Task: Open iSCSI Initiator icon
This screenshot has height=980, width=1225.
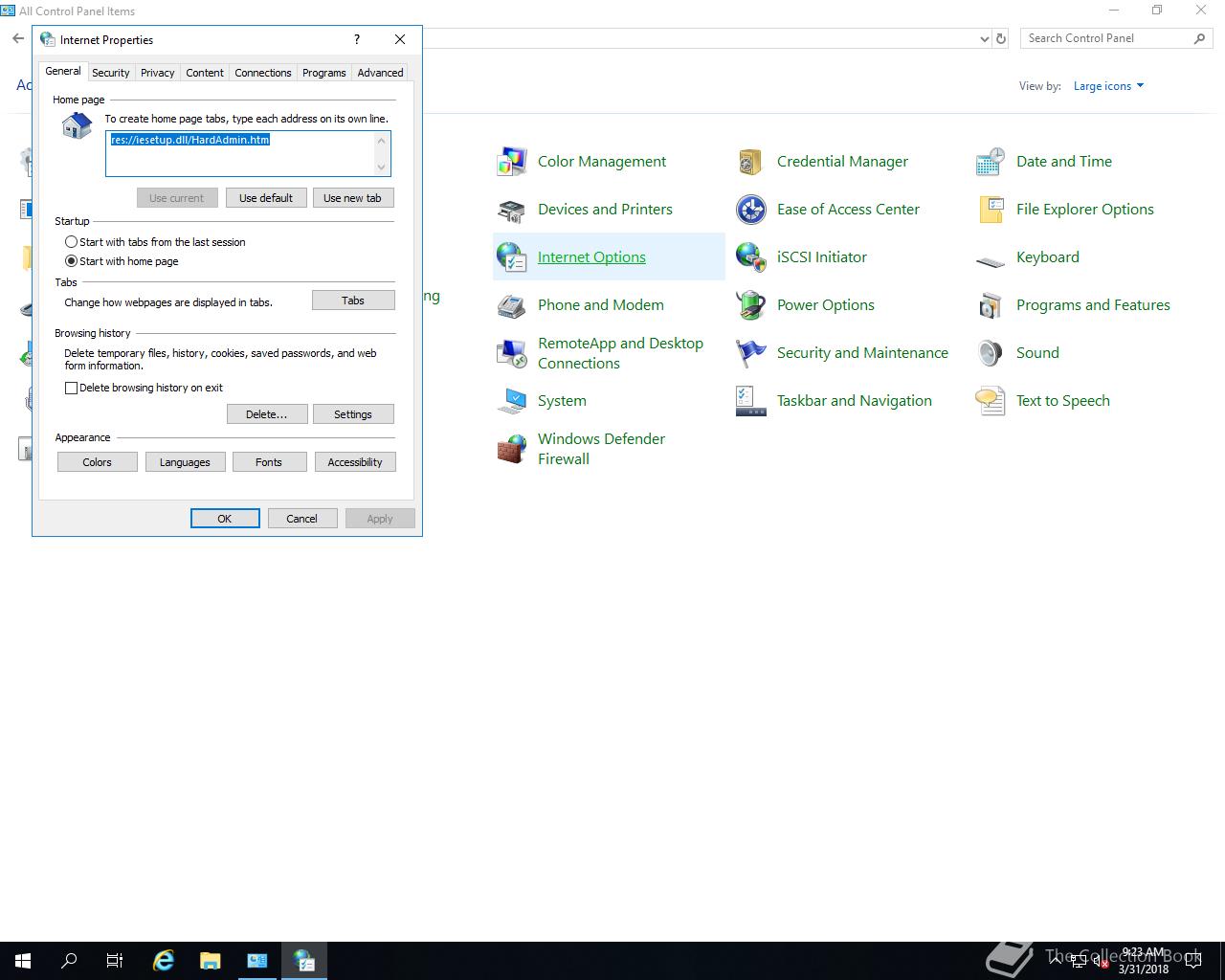Action: [751, 257]
